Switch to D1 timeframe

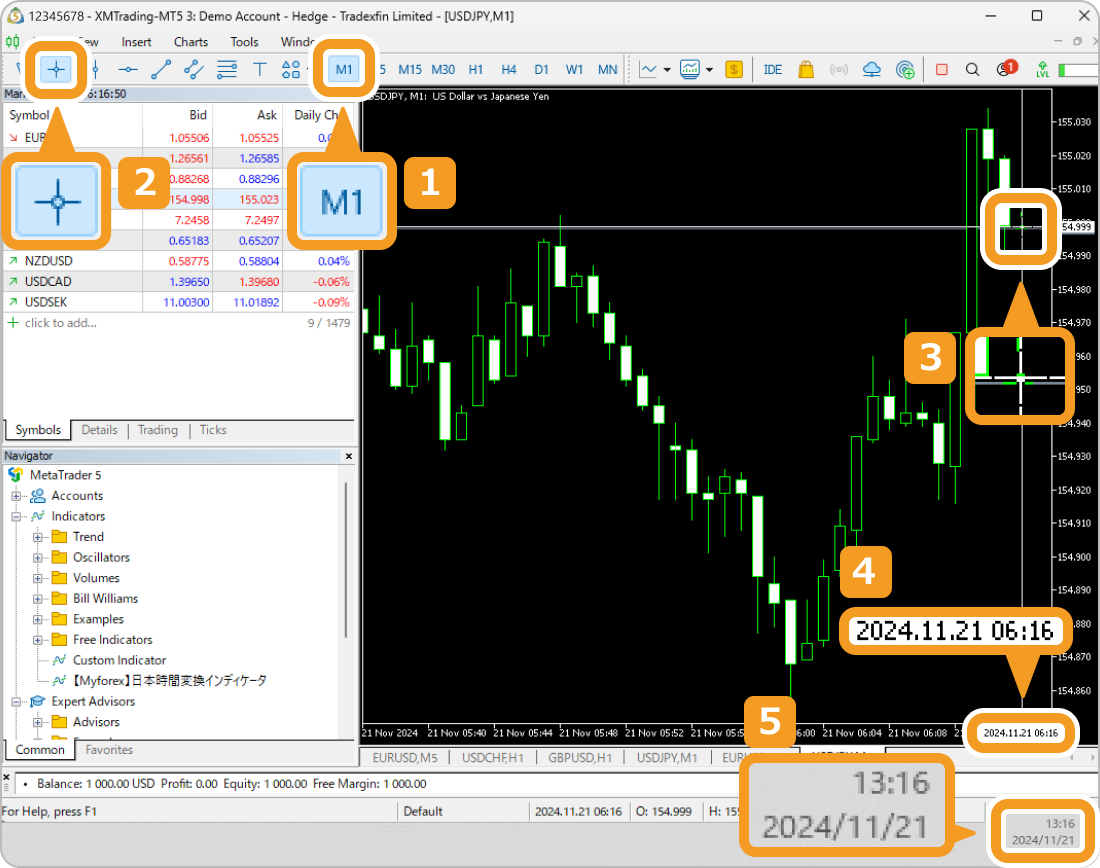pos(542,69)
